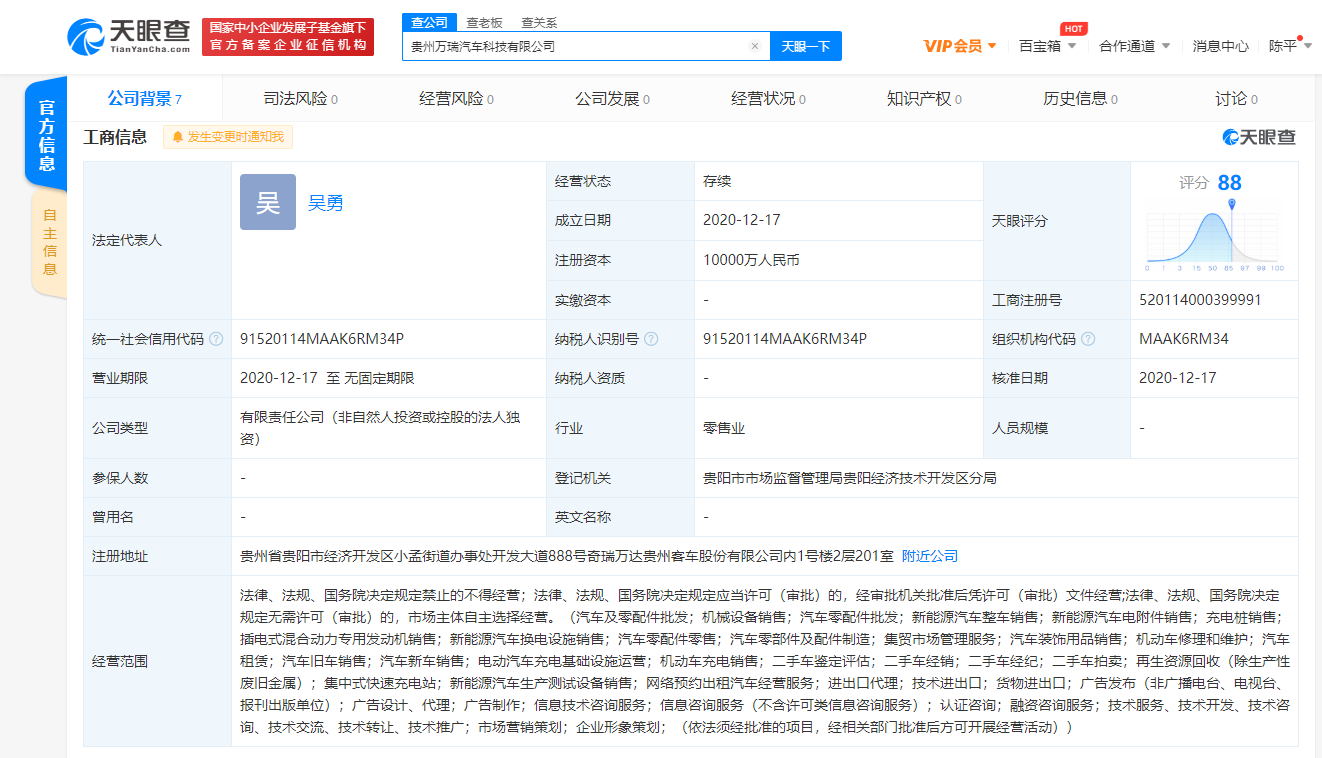
Task: Clear the search box using the × icon
Action: [756, 46]
